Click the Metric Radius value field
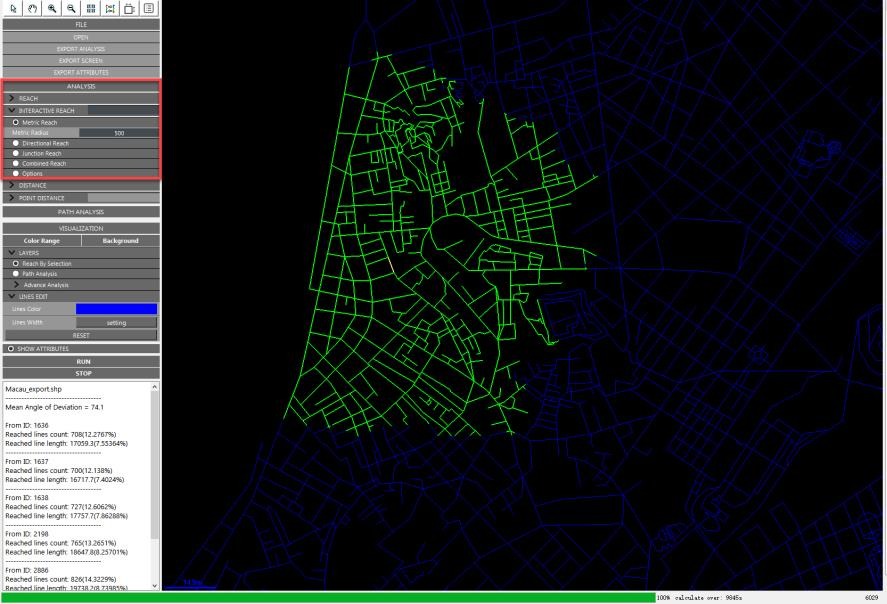Viewport: 887px width, 604px height. (119, 133)
